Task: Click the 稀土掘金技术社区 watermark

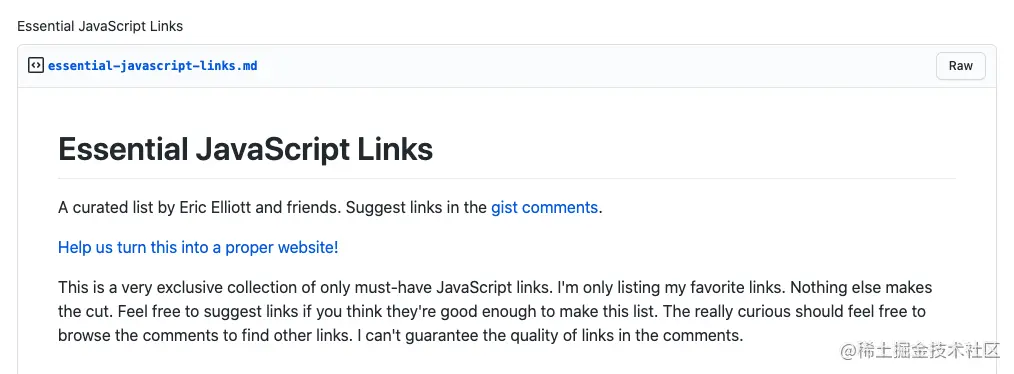Action: (920, 351)
